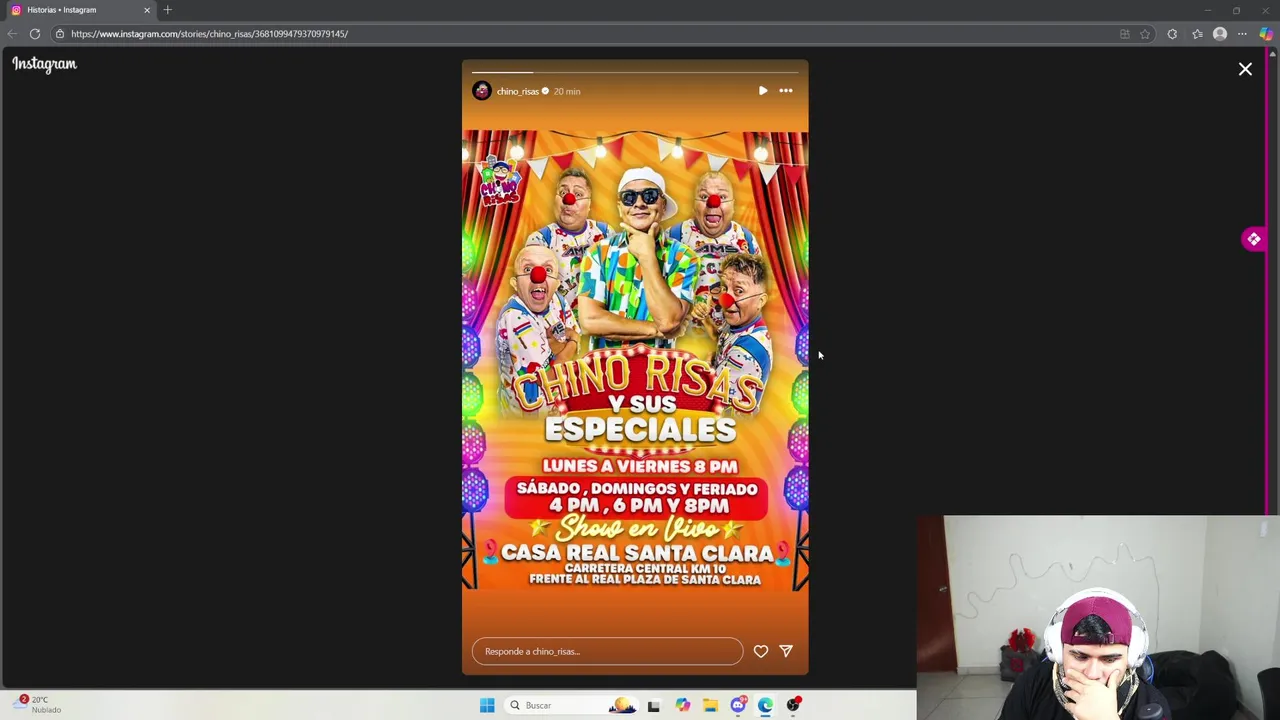Launch Copilot from the taskbar
1280x720 pixels.
pos(682,705)
